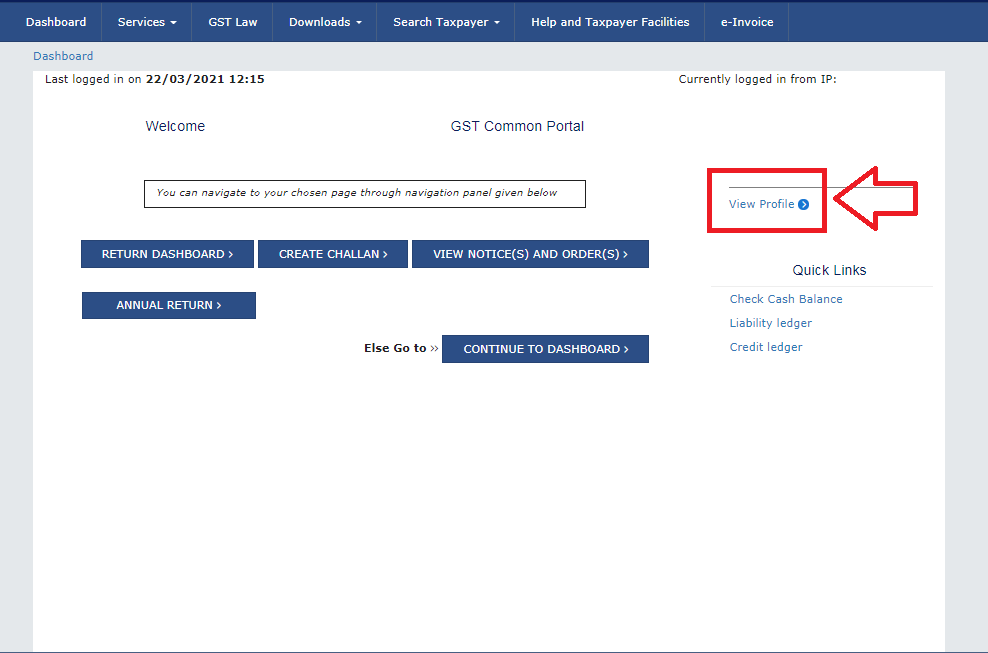Expand the Services dropdown menu
Image resolution: width=988 pixels, height=653 pixels.
coord(147,22)
